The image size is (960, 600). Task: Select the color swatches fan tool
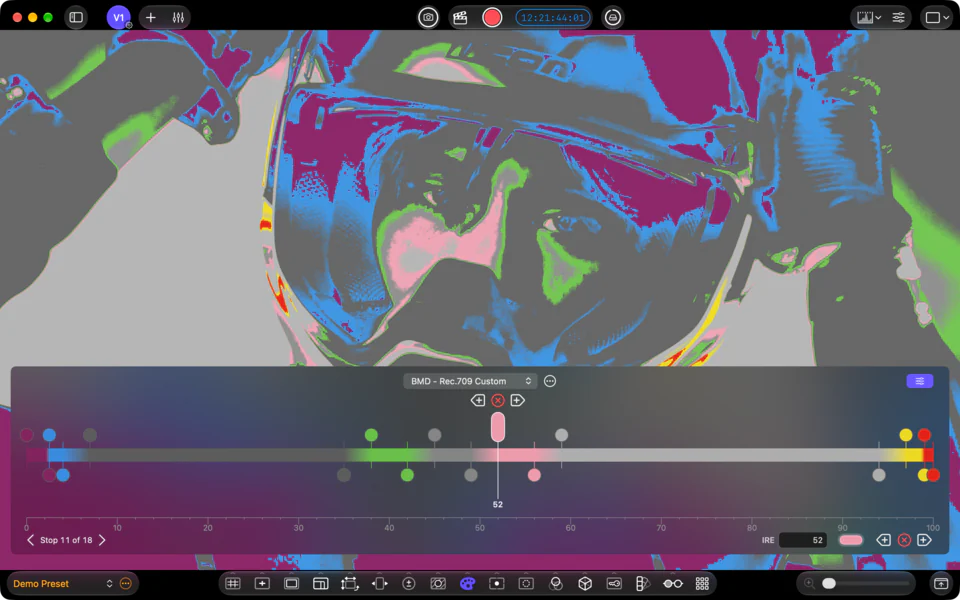pyautogui.click(x=642, y=583)
